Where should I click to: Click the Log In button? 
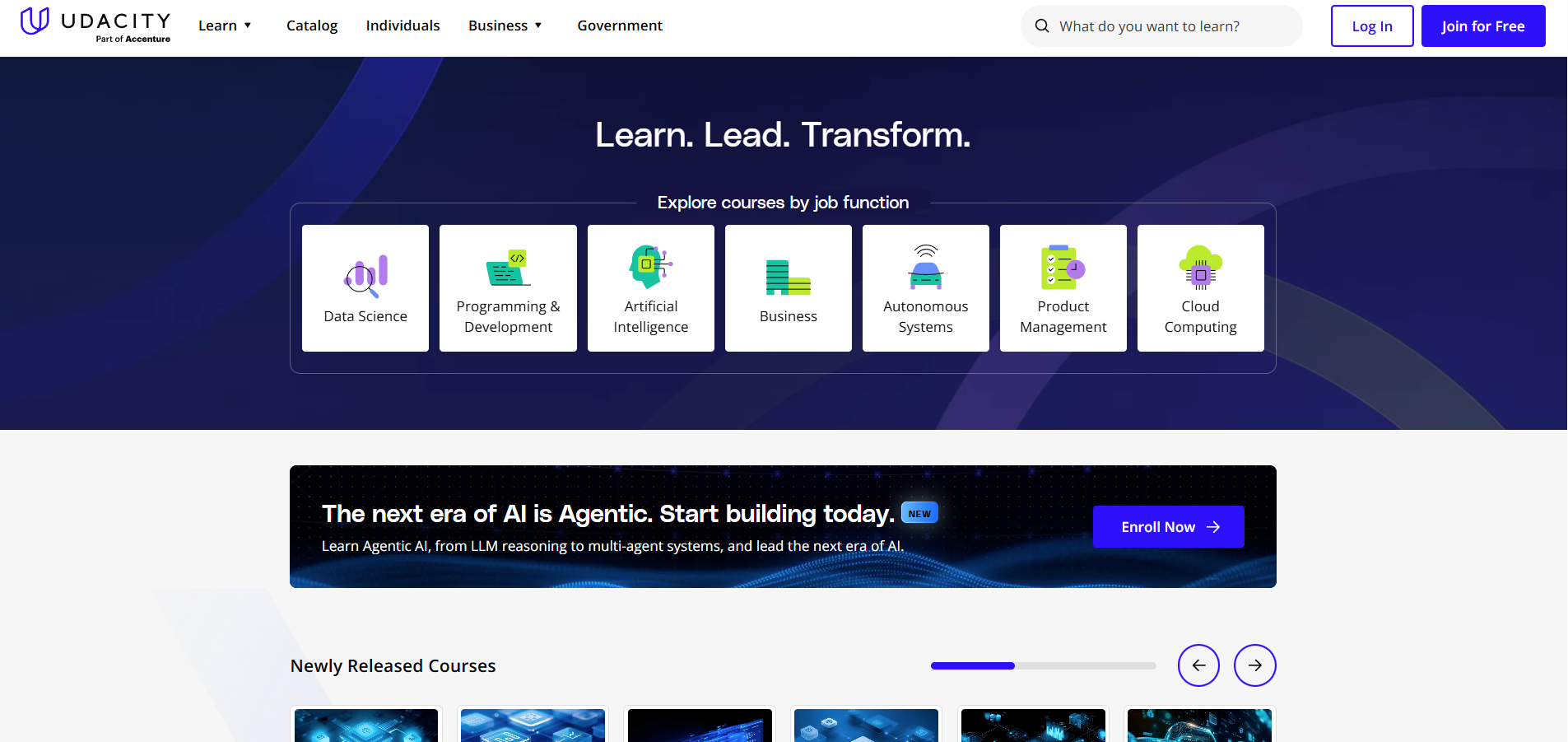(1371, 26)
